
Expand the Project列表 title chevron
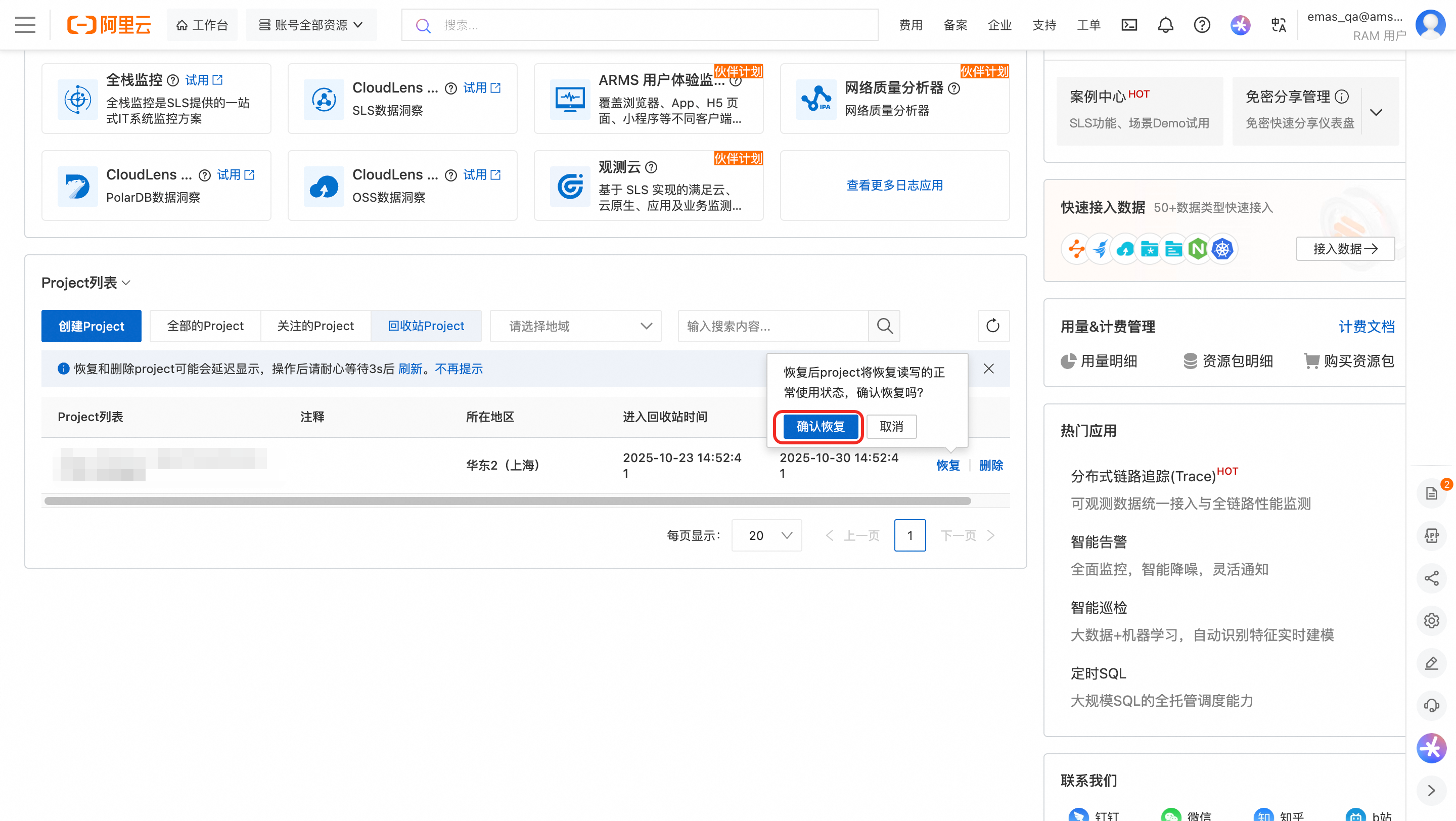point(126,283)
